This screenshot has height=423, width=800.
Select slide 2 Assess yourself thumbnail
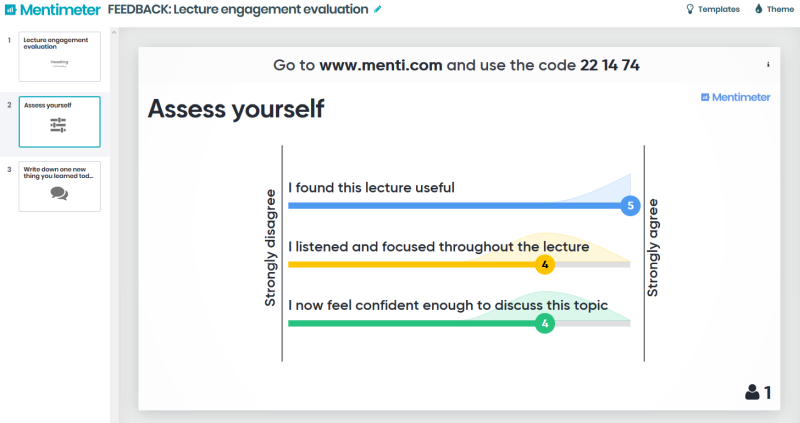click(x=59, y=121)
